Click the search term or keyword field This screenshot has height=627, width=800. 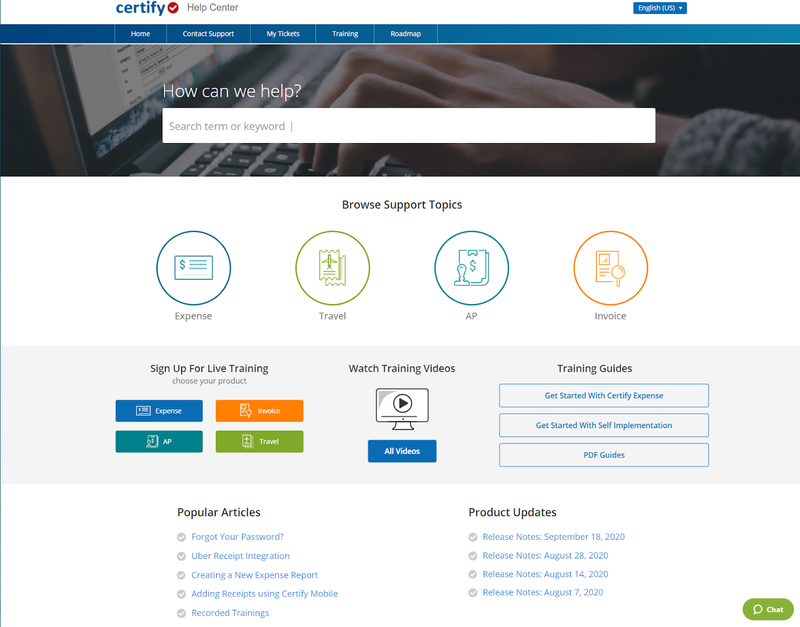coord(409,126)
